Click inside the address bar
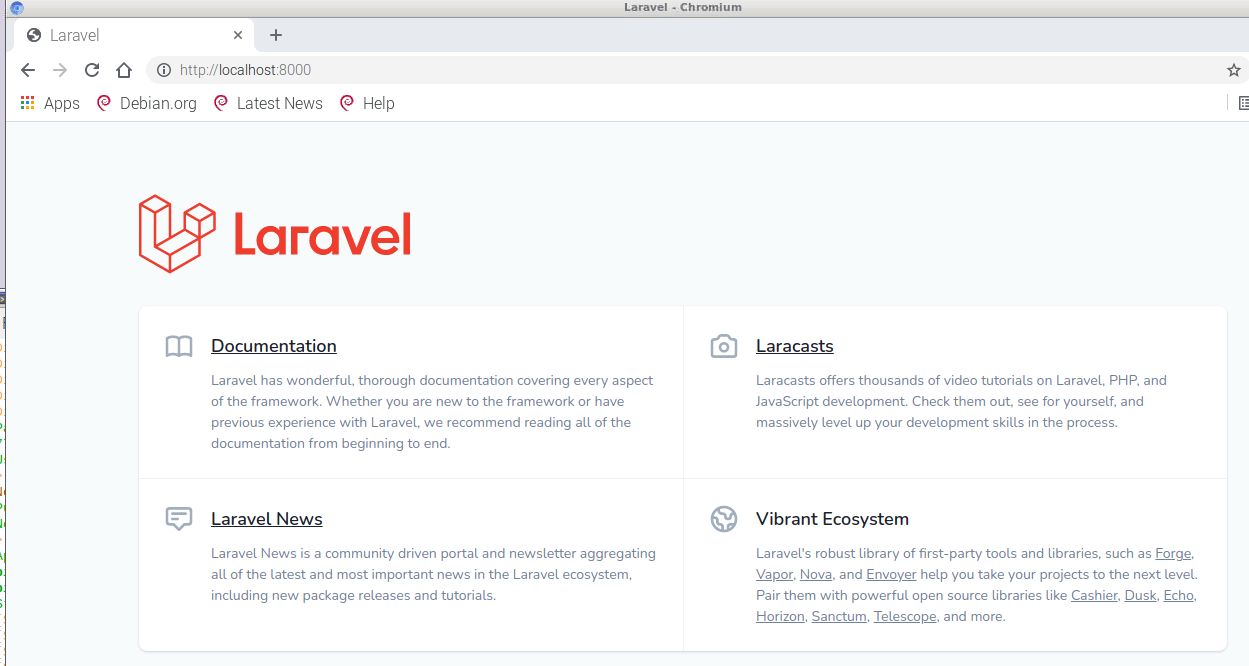 [400, 70]
